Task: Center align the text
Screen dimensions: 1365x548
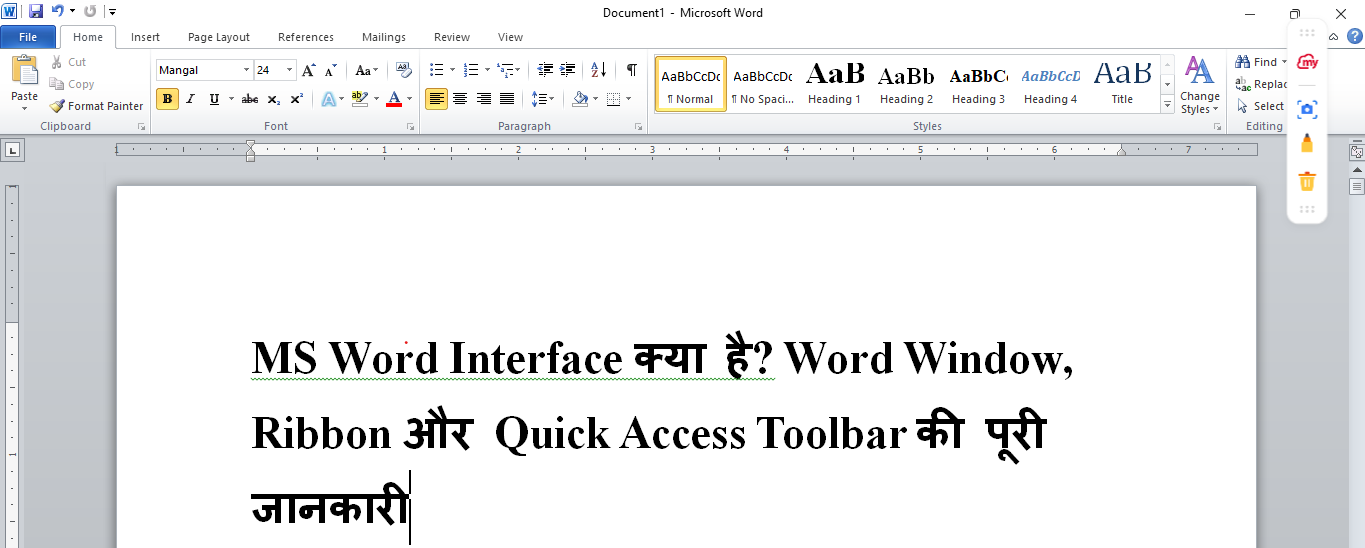Action: coord(460,99)
